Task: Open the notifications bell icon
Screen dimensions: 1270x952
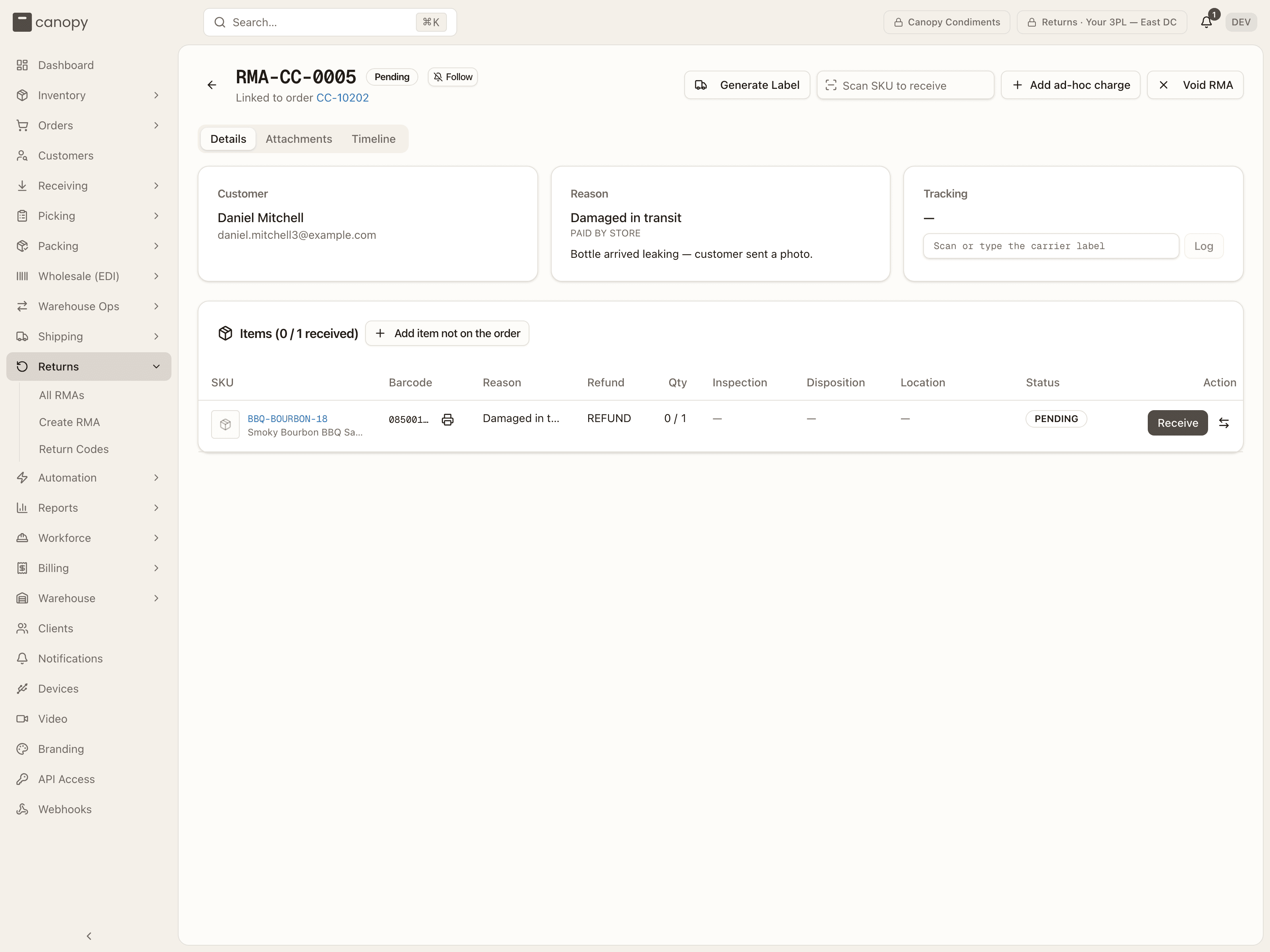Action: pos(1206,22)
